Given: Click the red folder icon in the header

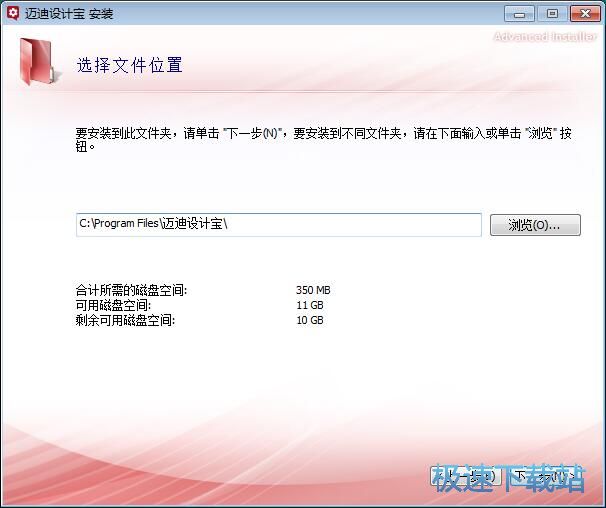Looking at the screenshot, I should pyautogui.click(x=39, y=61).
